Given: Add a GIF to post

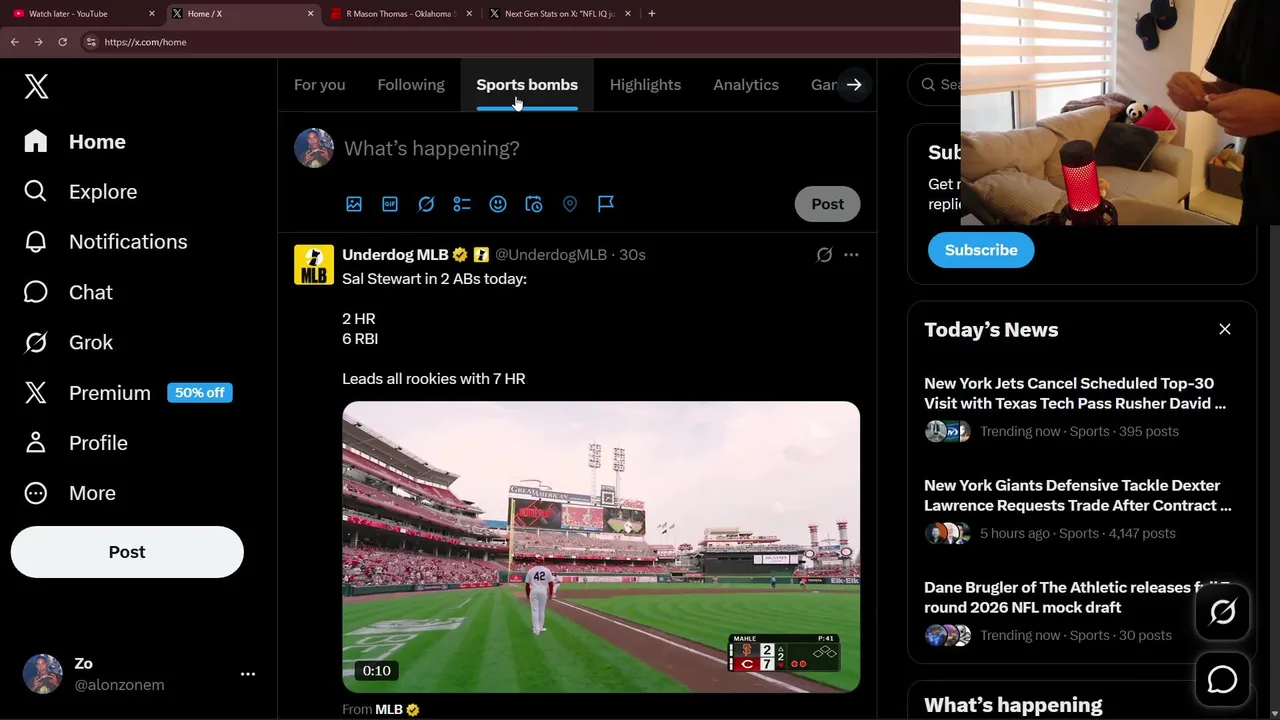Looking at the screenshot, I should [x=390, y=204].
